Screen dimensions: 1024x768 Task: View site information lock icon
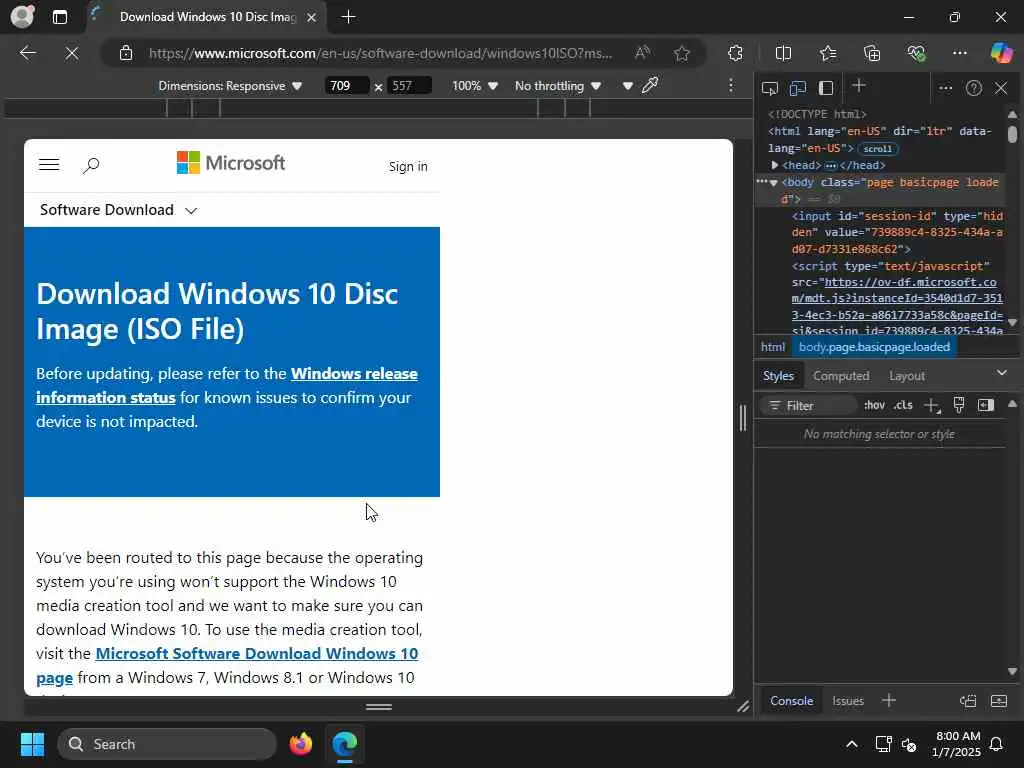(x=126, y=53)
